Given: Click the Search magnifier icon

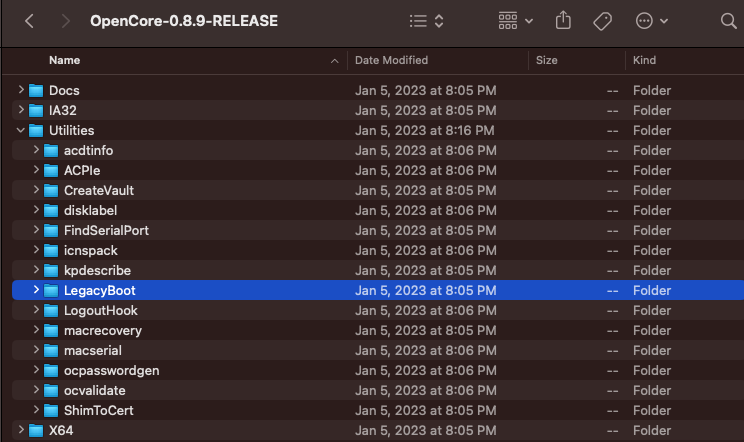Looking at the screenshot, I should point(728,21).
